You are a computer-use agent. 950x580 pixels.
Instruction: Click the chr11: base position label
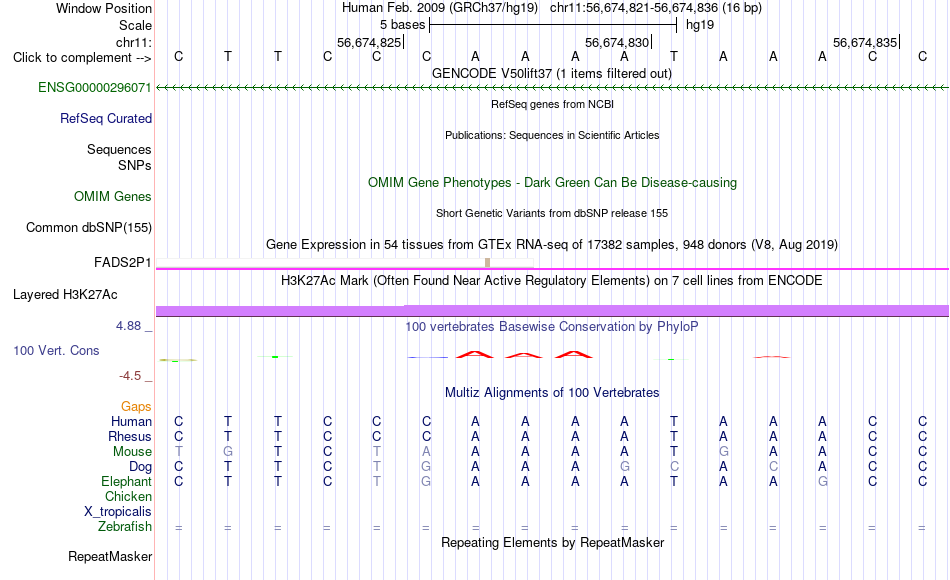click(x=133, y=42)
